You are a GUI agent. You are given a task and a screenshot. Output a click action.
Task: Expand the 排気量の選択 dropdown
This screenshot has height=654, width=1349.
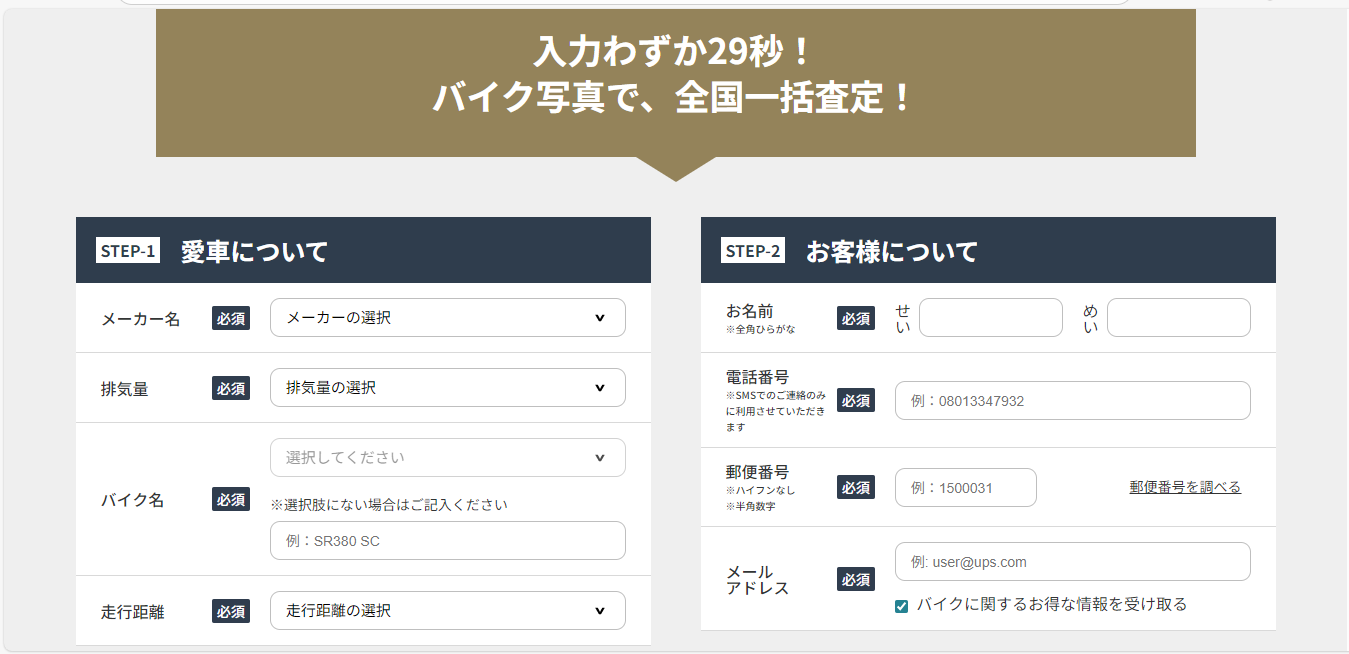pyautogui.click(x=448, y=388)
